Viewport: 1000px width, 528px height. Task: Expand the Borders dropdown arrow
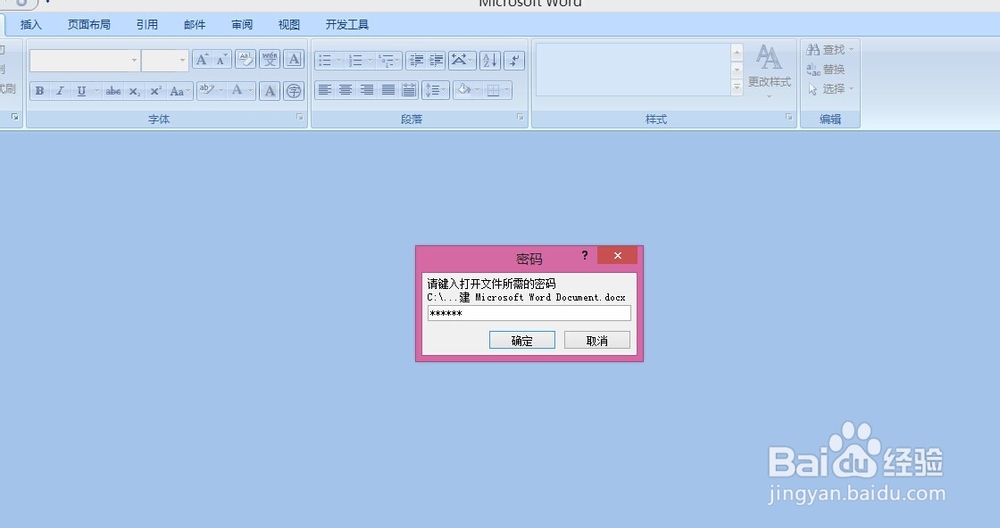(506, 90)
